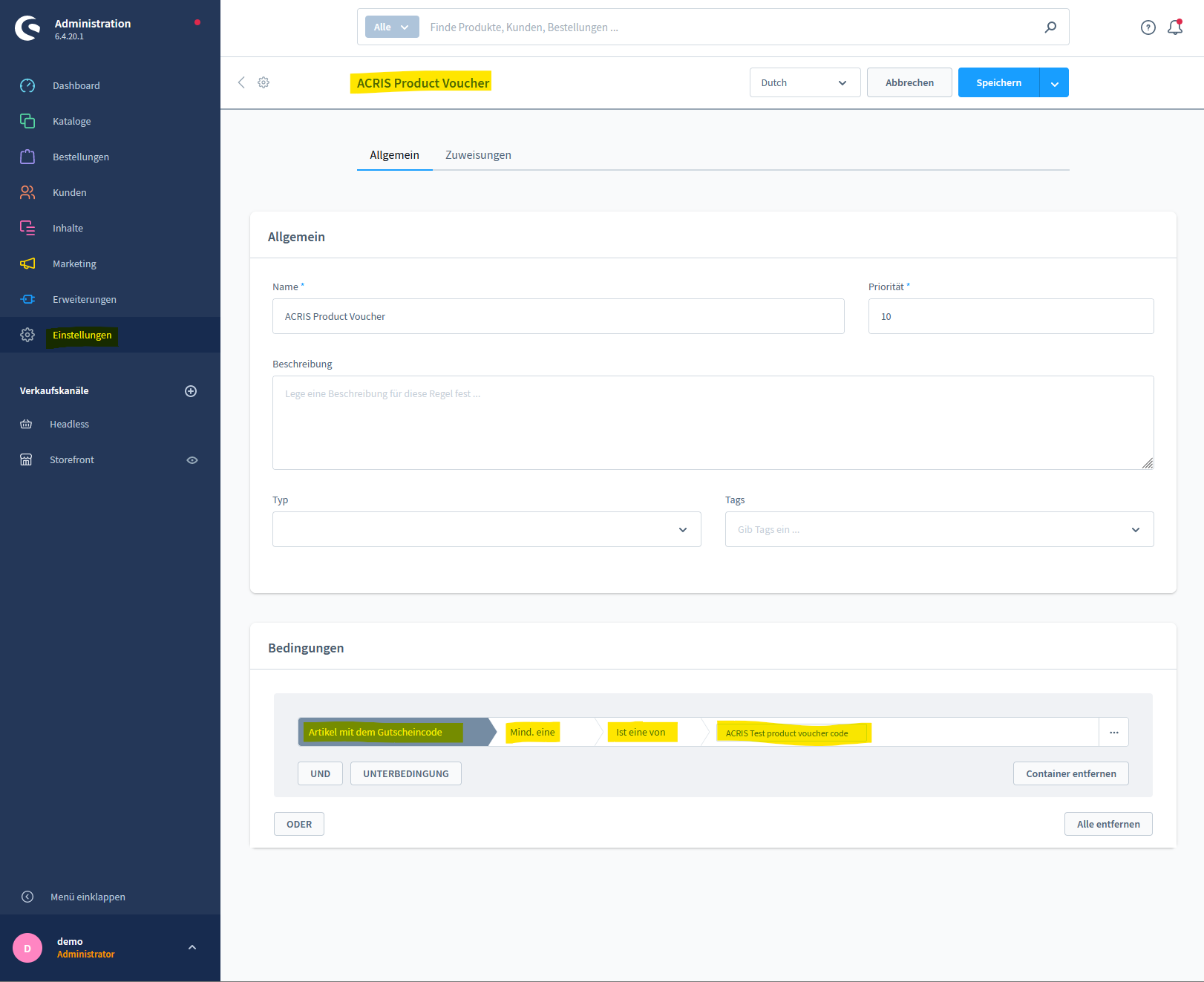This screenshot has height=982, width=1204.
Task: Toggle Storefront preview eye icon
Action: [x=192, y=460]
